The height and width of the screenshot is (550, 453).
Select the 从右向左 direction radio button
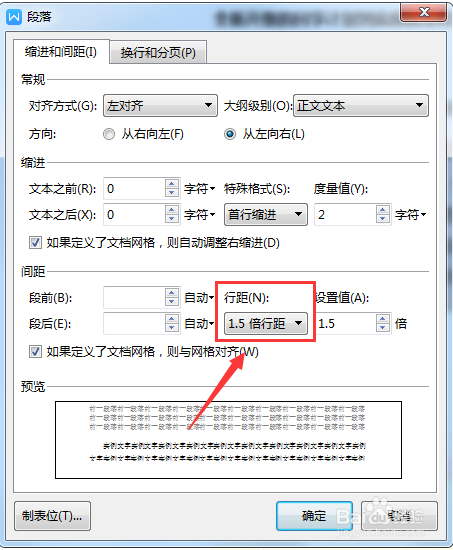tap(109, 134)
